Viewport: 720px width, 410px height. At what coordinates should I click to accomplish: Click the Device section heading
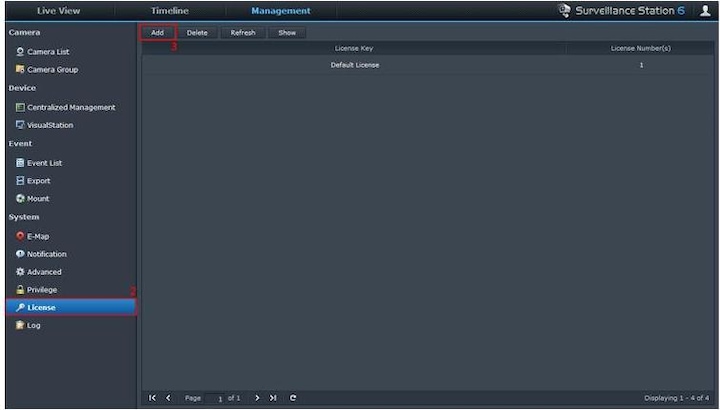[x=22, y=88]
